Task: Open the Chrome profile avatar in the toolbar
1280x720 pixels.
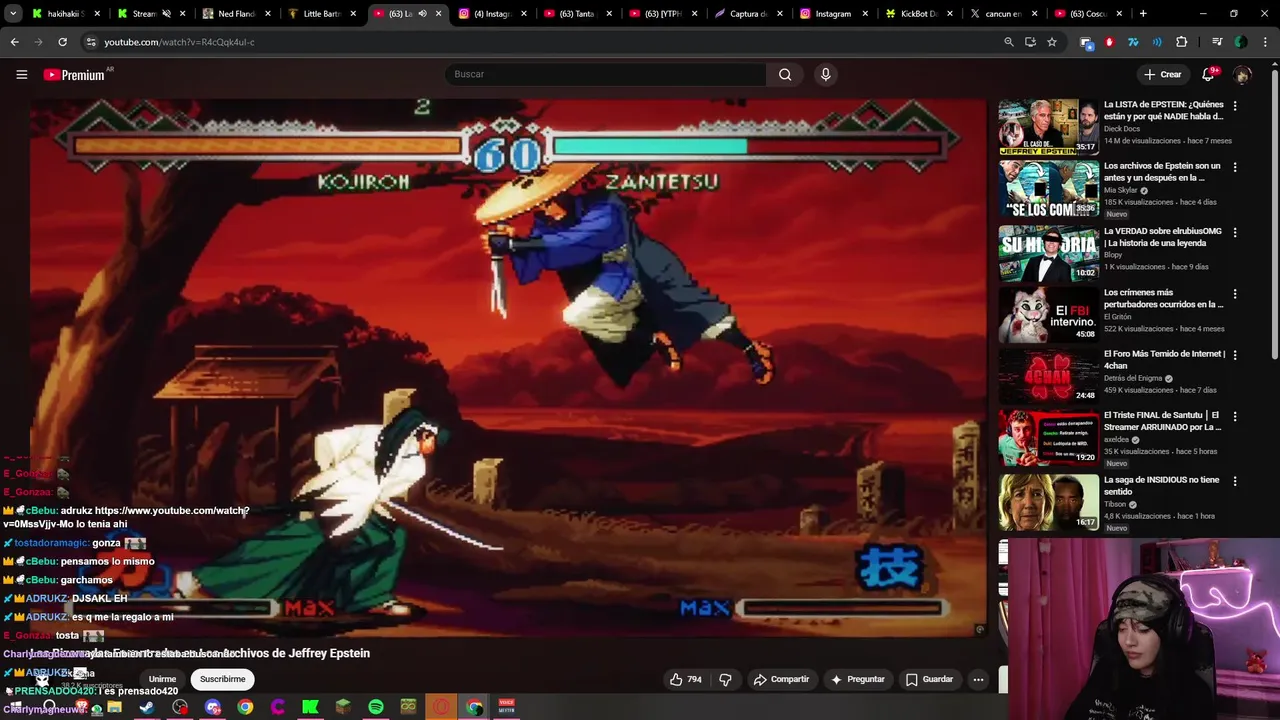Action: [x=1241, y=42]
